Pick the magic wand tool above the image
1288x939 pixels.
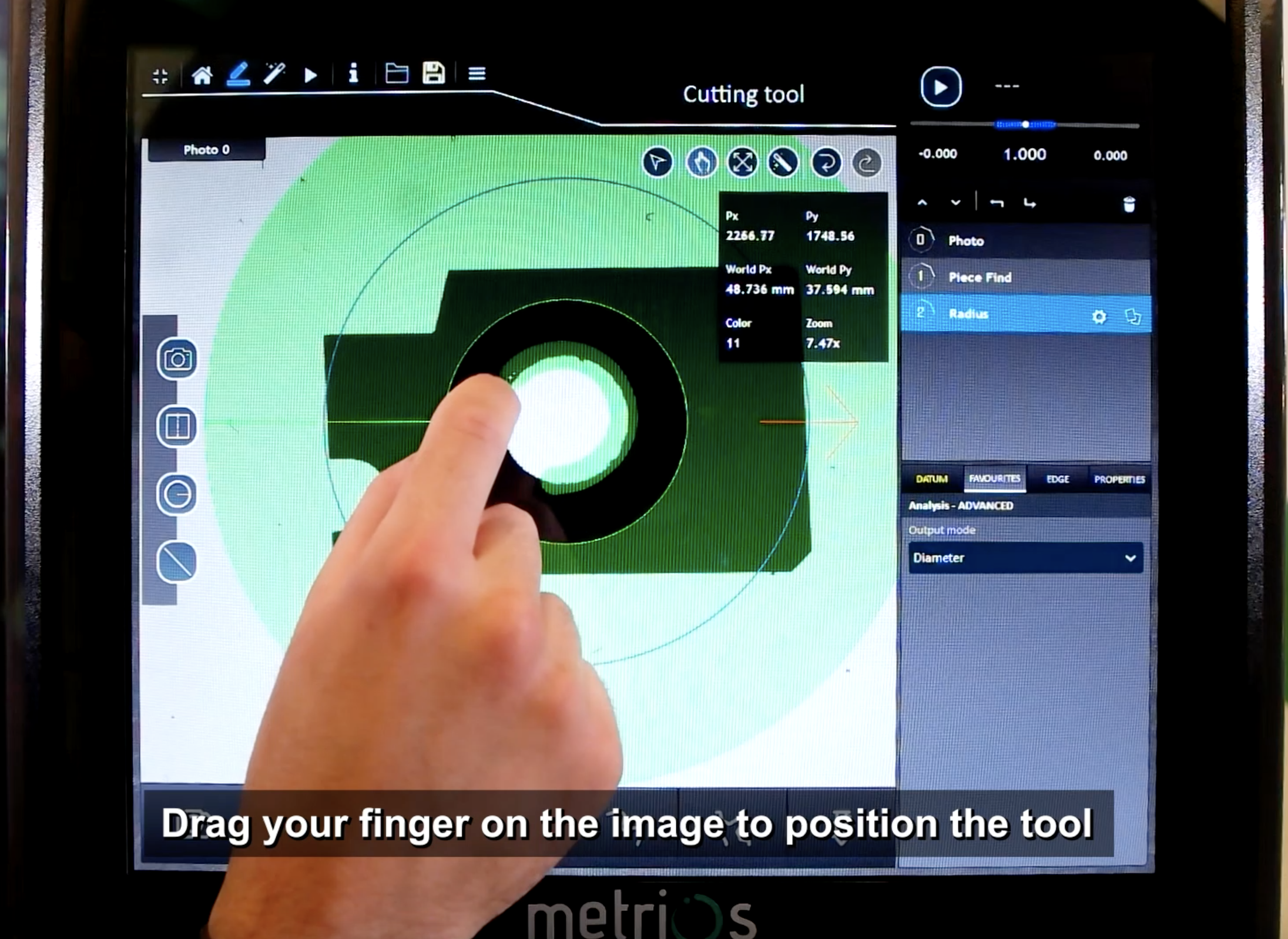[x=783, y=163]
